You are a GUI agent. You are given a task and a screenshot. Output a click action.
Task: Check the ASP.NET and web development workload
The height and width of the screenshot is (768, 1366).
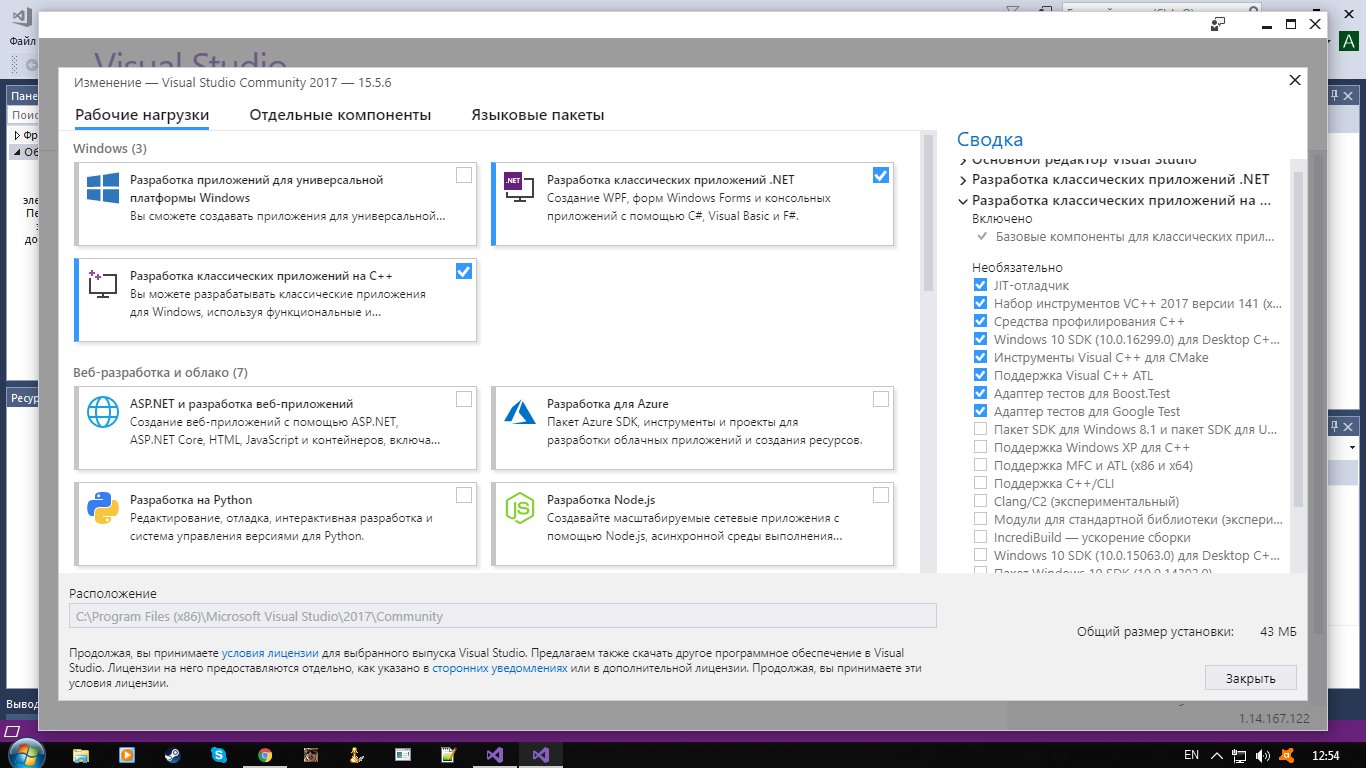coord(464,399)
